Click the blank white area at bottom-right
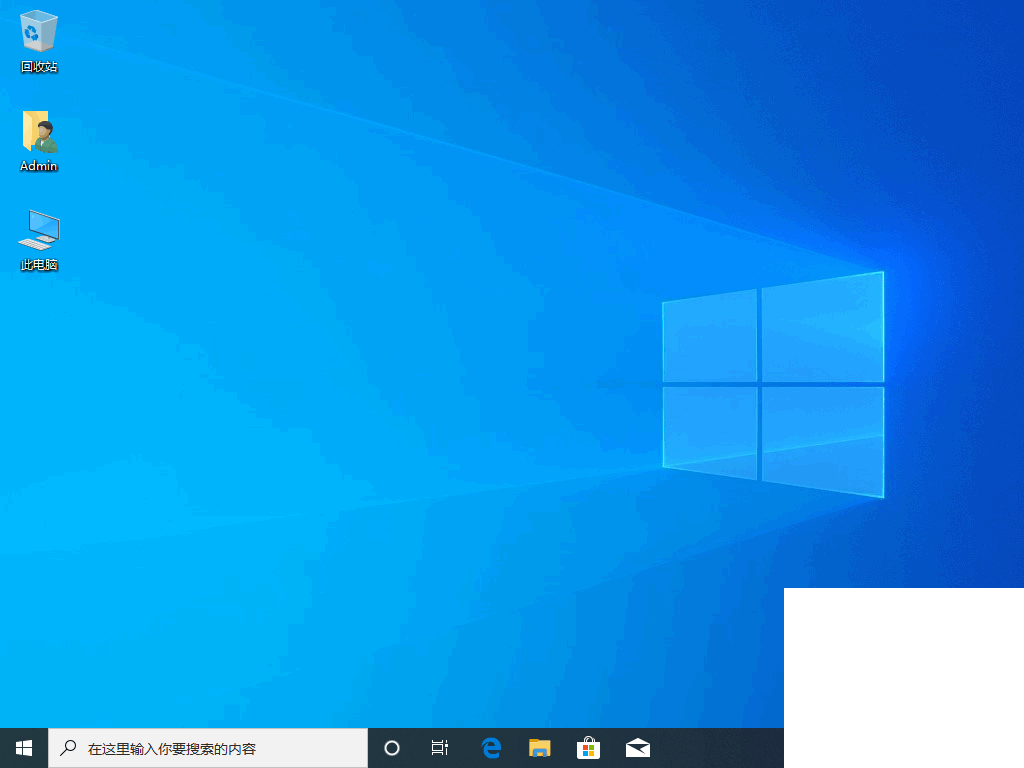1024x768 pixels. coord(904,678)
